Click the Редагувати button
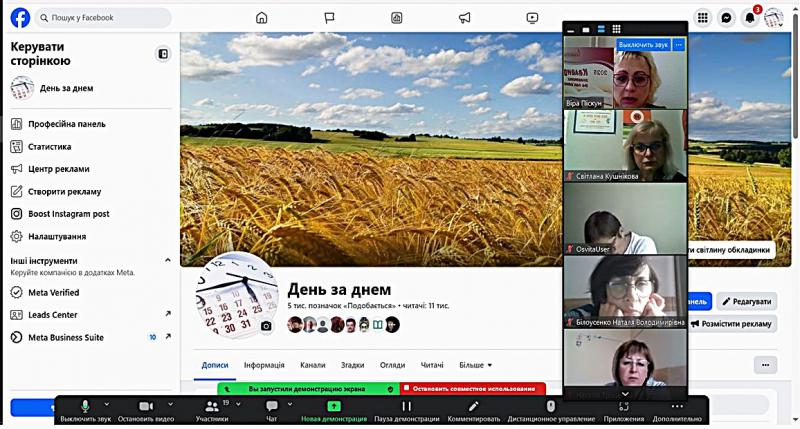This screenshot has width=800, height=429. 746,301
